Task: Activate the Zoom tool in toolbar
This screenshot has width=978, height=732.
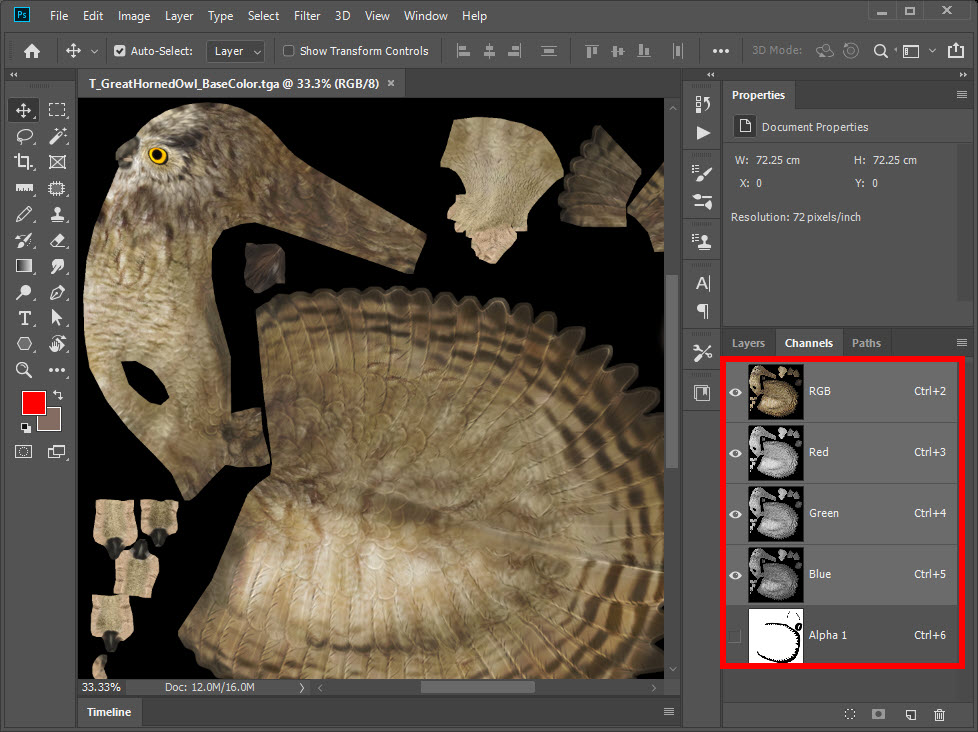Action: pyautogui.click(x=24, y=370)
